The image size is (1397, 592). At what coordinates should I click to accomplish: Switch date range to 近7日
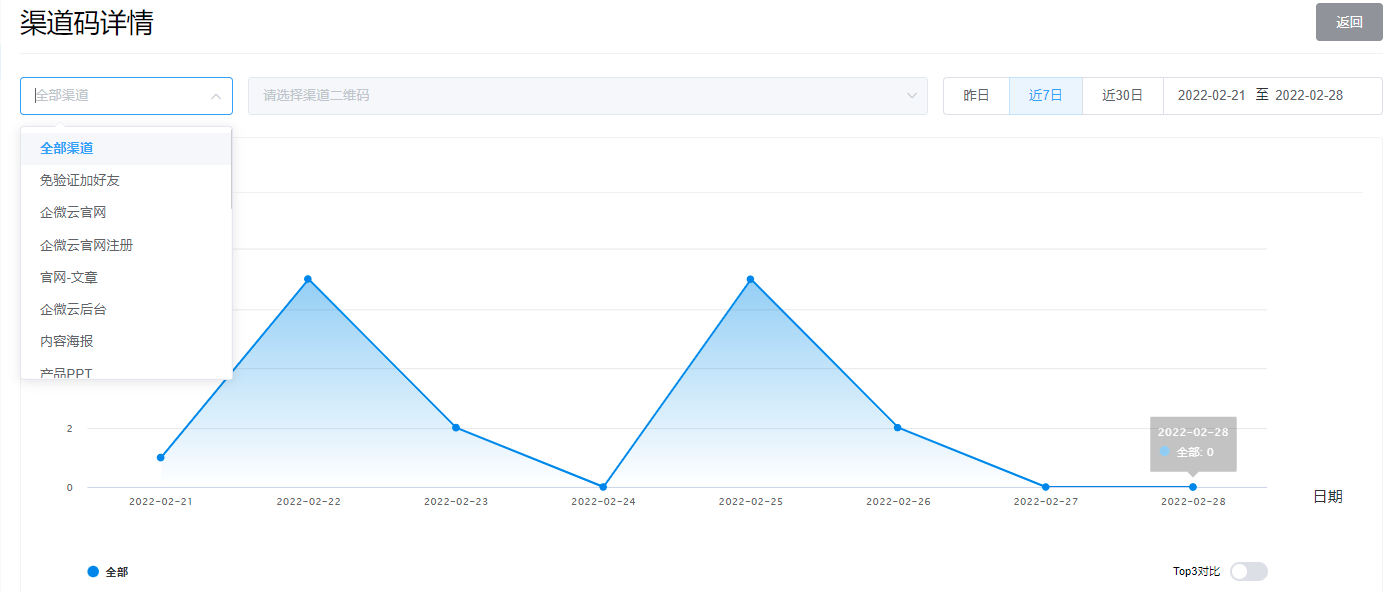tap(1046, 96)
